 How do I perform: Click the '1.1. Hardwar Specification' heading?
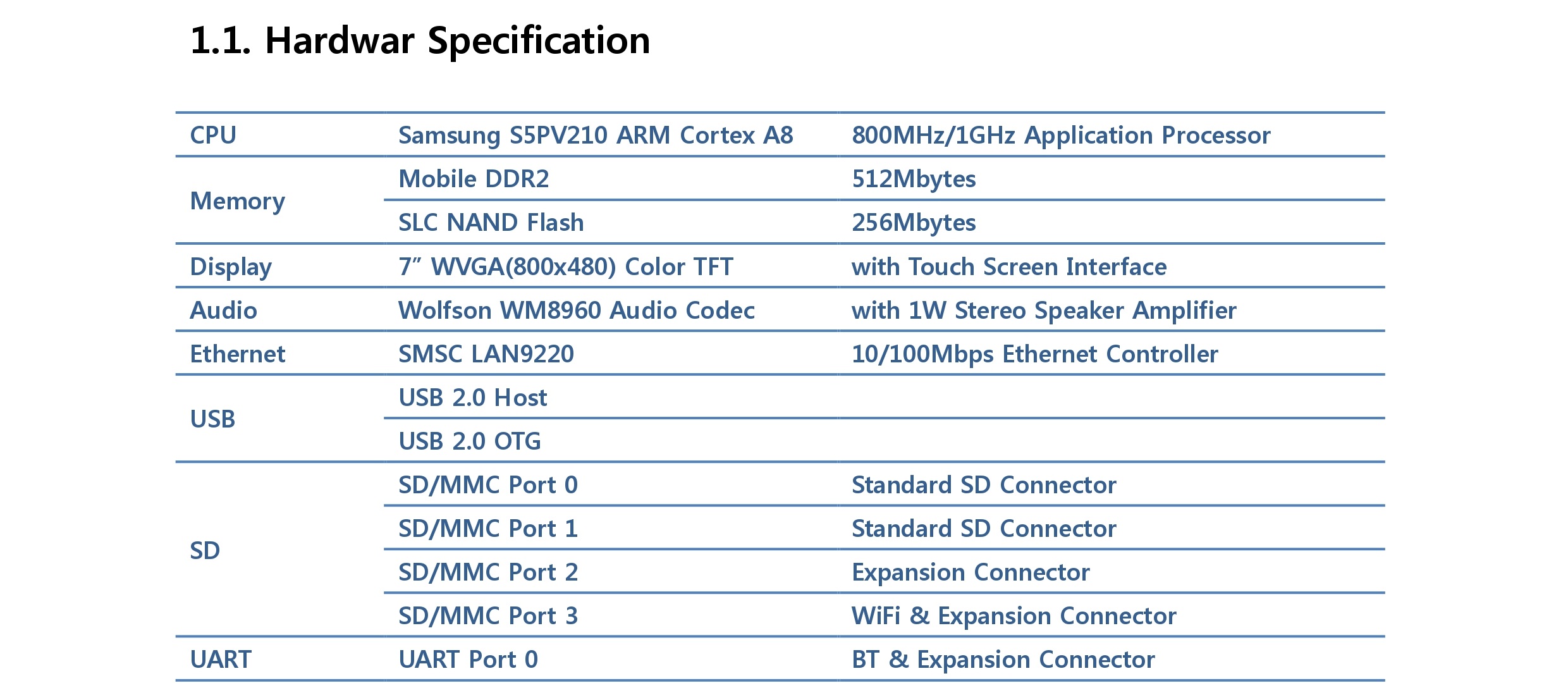[x=420, y=41]
